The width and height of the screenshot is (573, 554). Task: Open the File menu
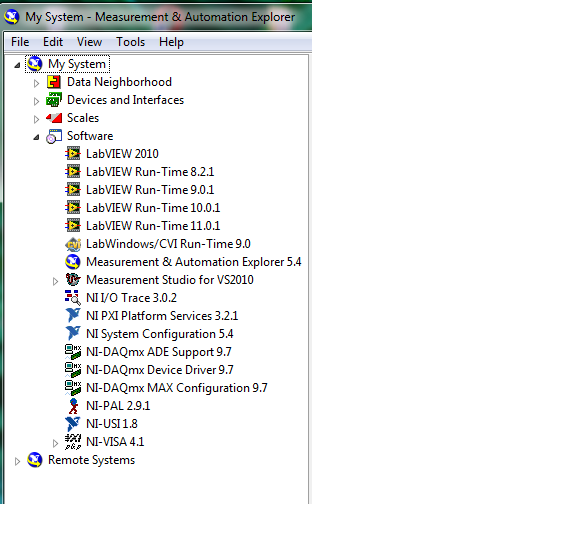tap(20, 42)
